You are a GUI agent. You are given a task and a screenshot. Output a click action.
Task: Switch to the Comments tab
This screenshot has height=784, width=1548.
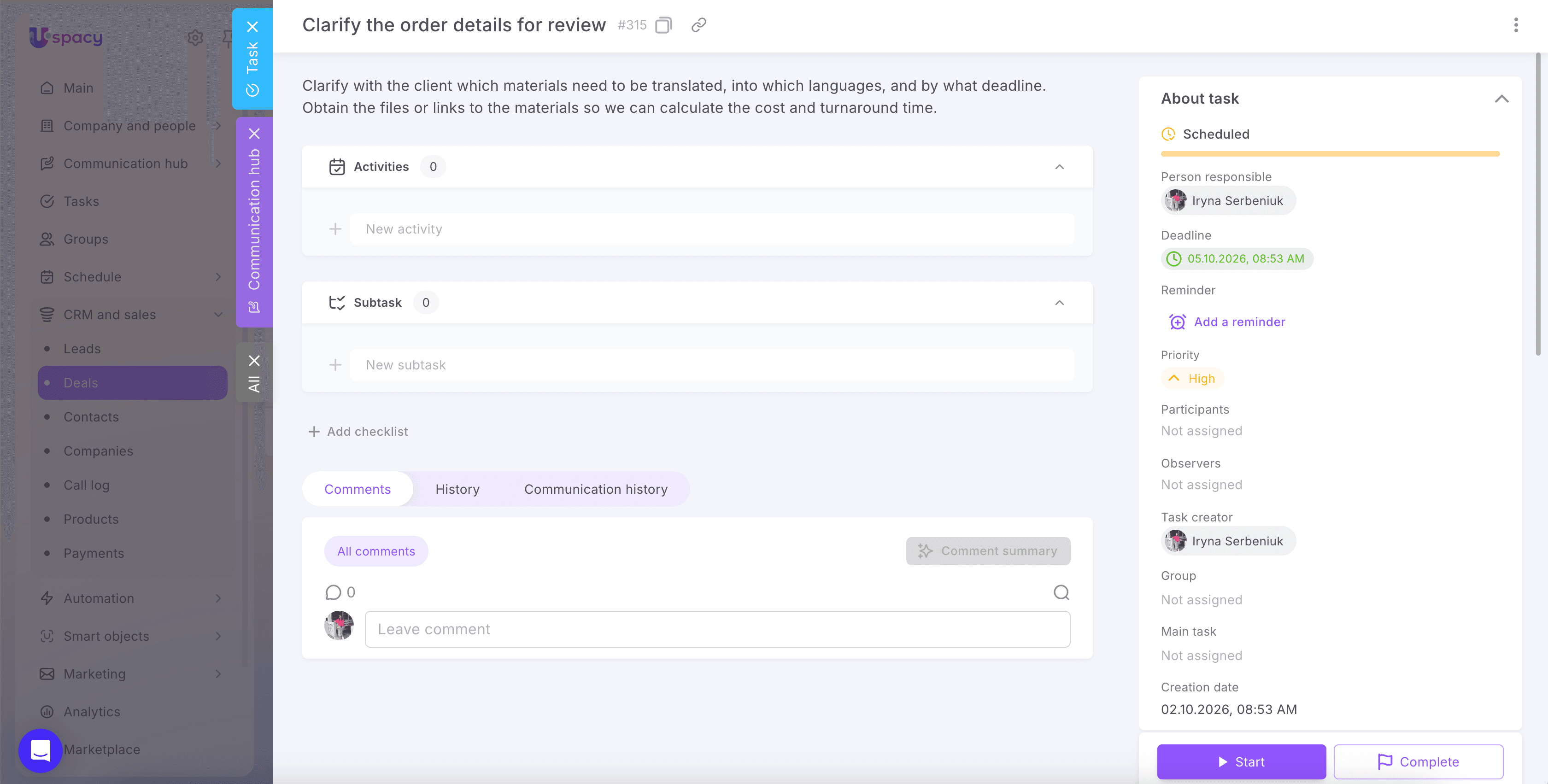click(358, 489)
